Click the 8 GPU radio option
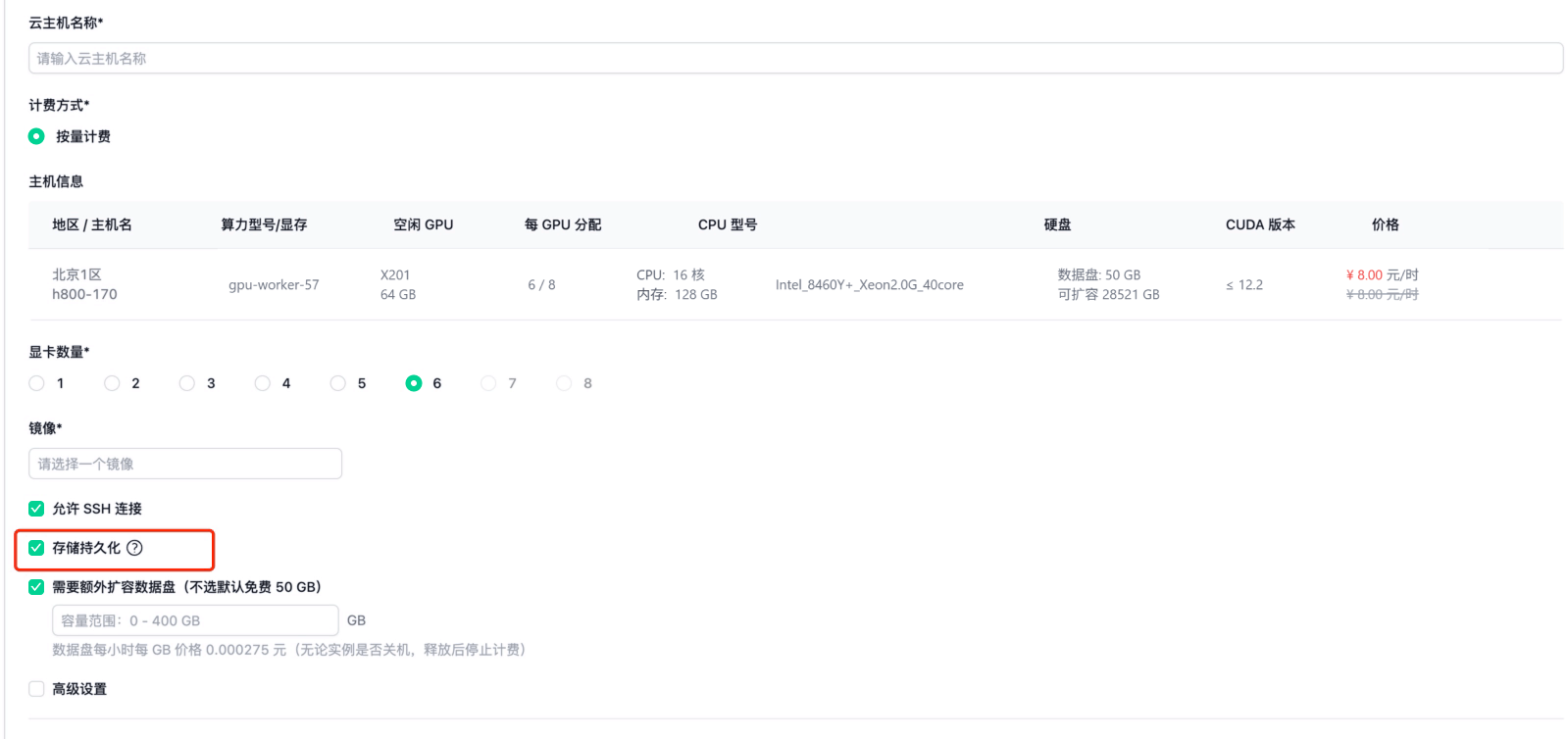 pos(564,383)
